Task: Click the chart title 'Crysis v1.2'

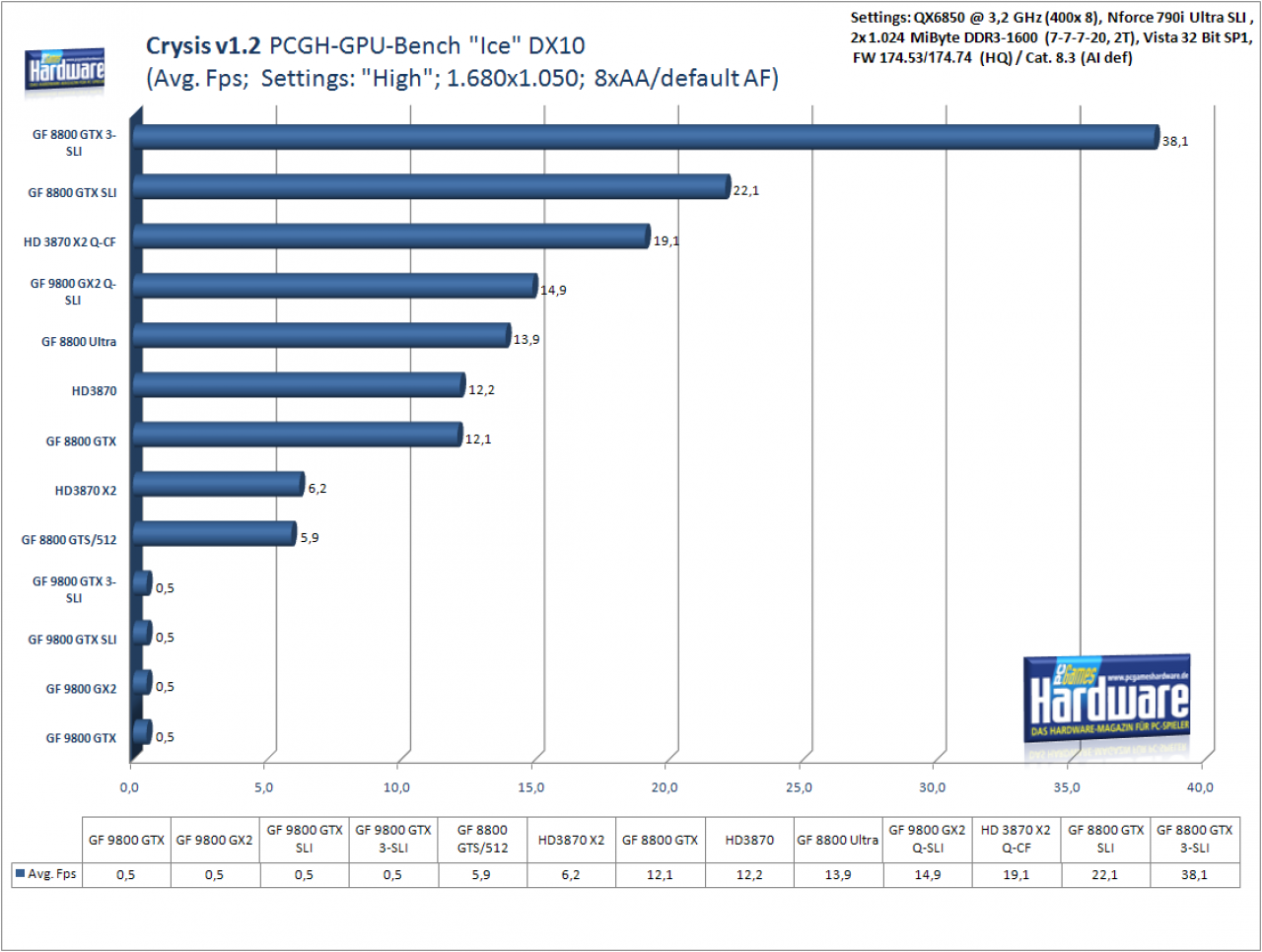Action: click(203, 46)
